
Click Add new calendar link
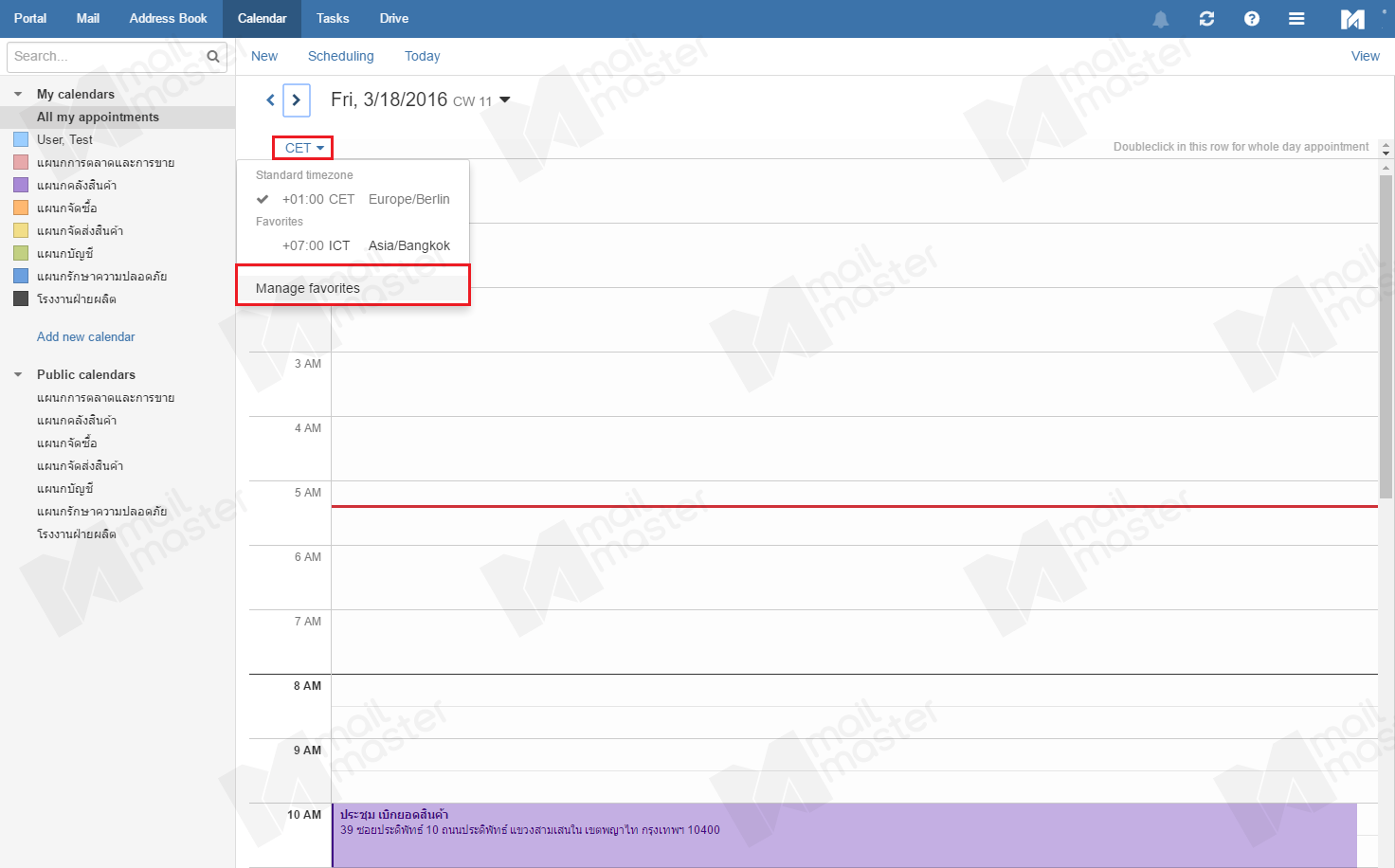pos(85,336)
